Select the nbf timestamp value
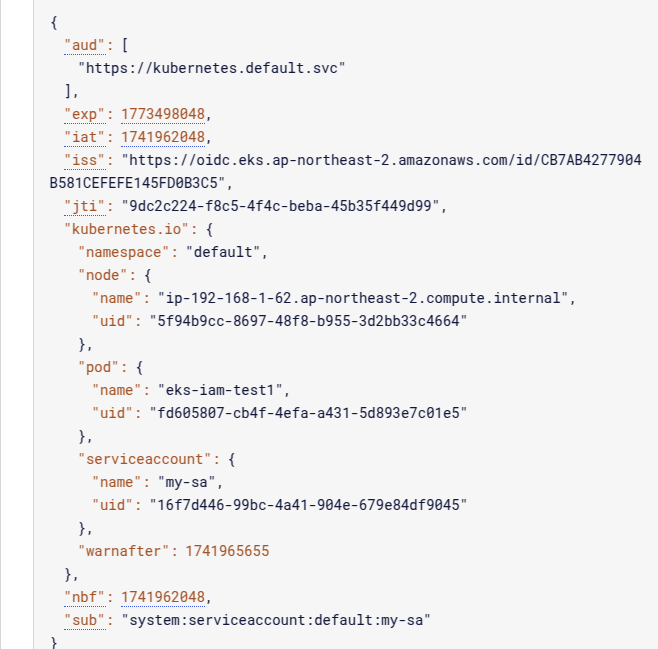The height and width of the screenshot is (649, 658). point(163,597)
